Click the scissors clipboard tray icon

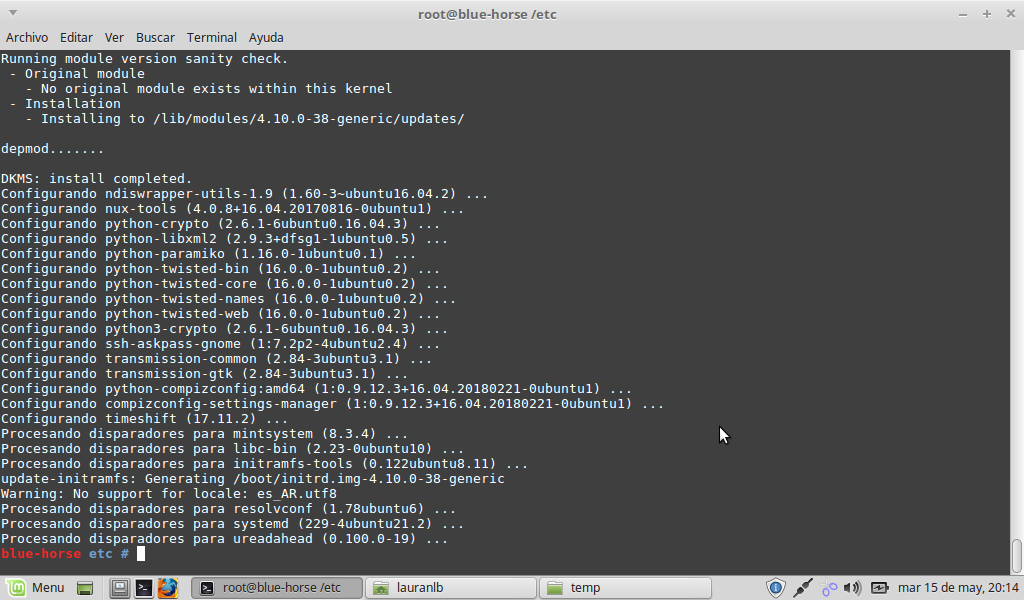(828, 587)
